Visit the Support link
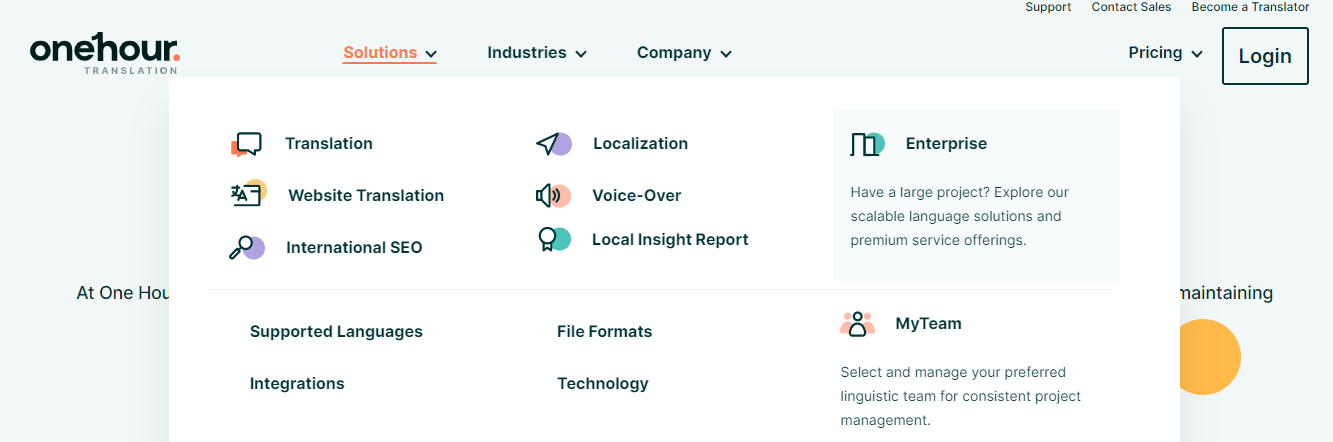 point(1048,7)
